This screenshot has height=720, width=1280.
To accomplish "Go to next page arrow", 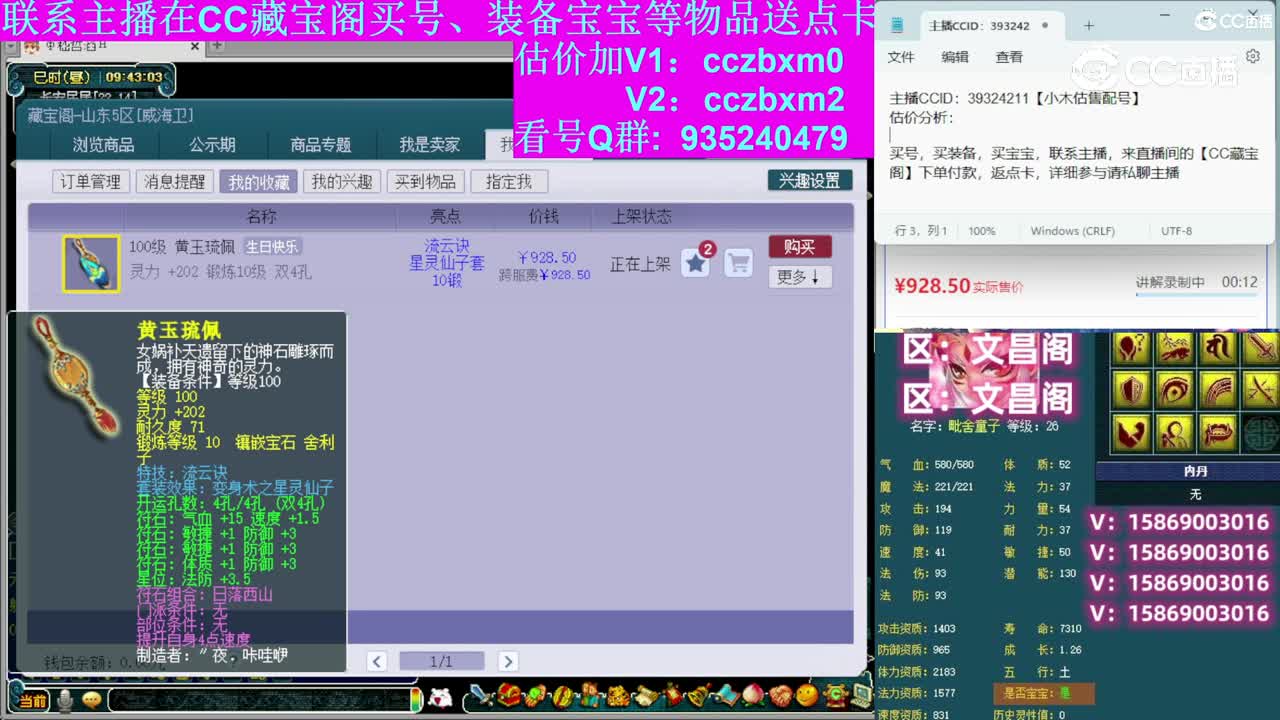I will click(x=507, y=661).
